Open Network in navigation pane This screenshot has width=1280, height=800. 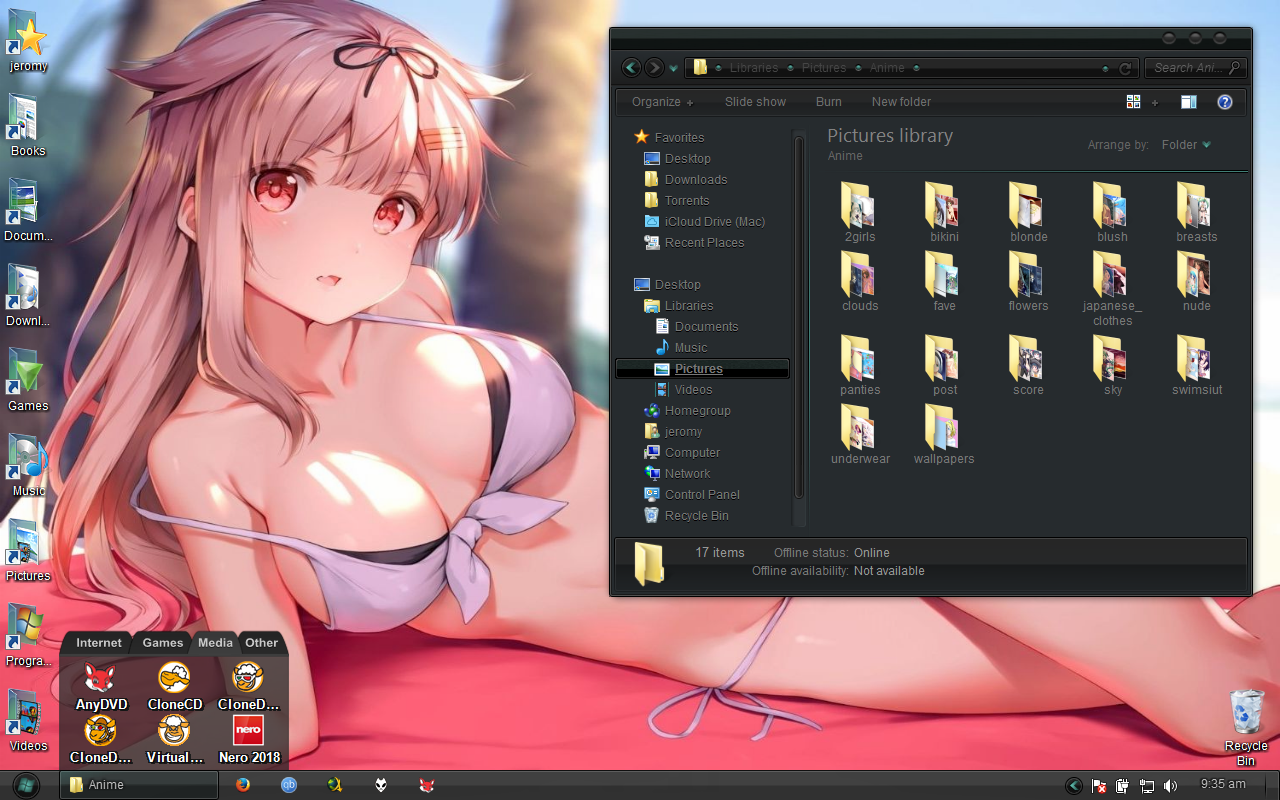coord(677,473)
